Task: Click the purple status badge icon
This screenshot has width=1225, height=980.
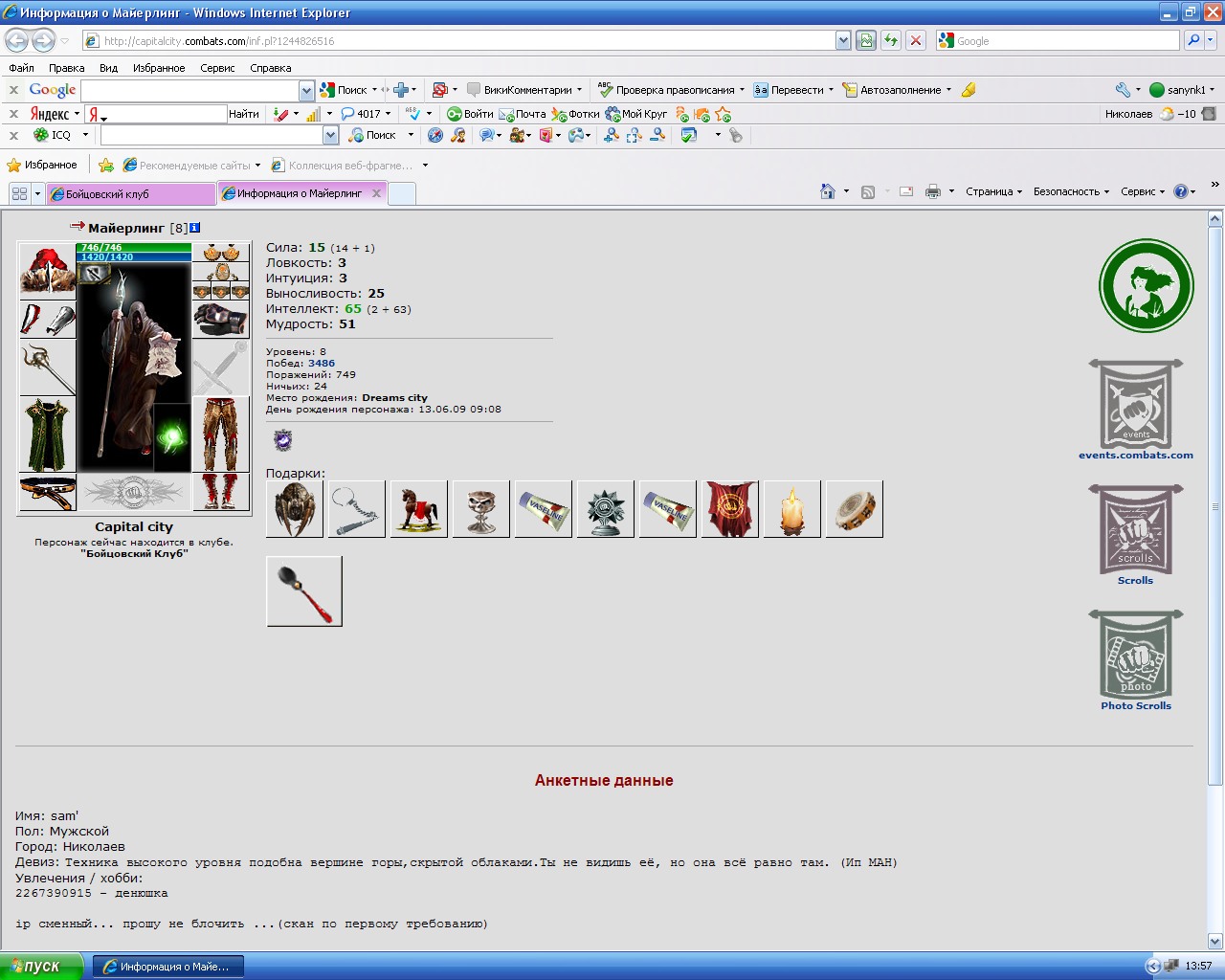Action: click(282, 439)
